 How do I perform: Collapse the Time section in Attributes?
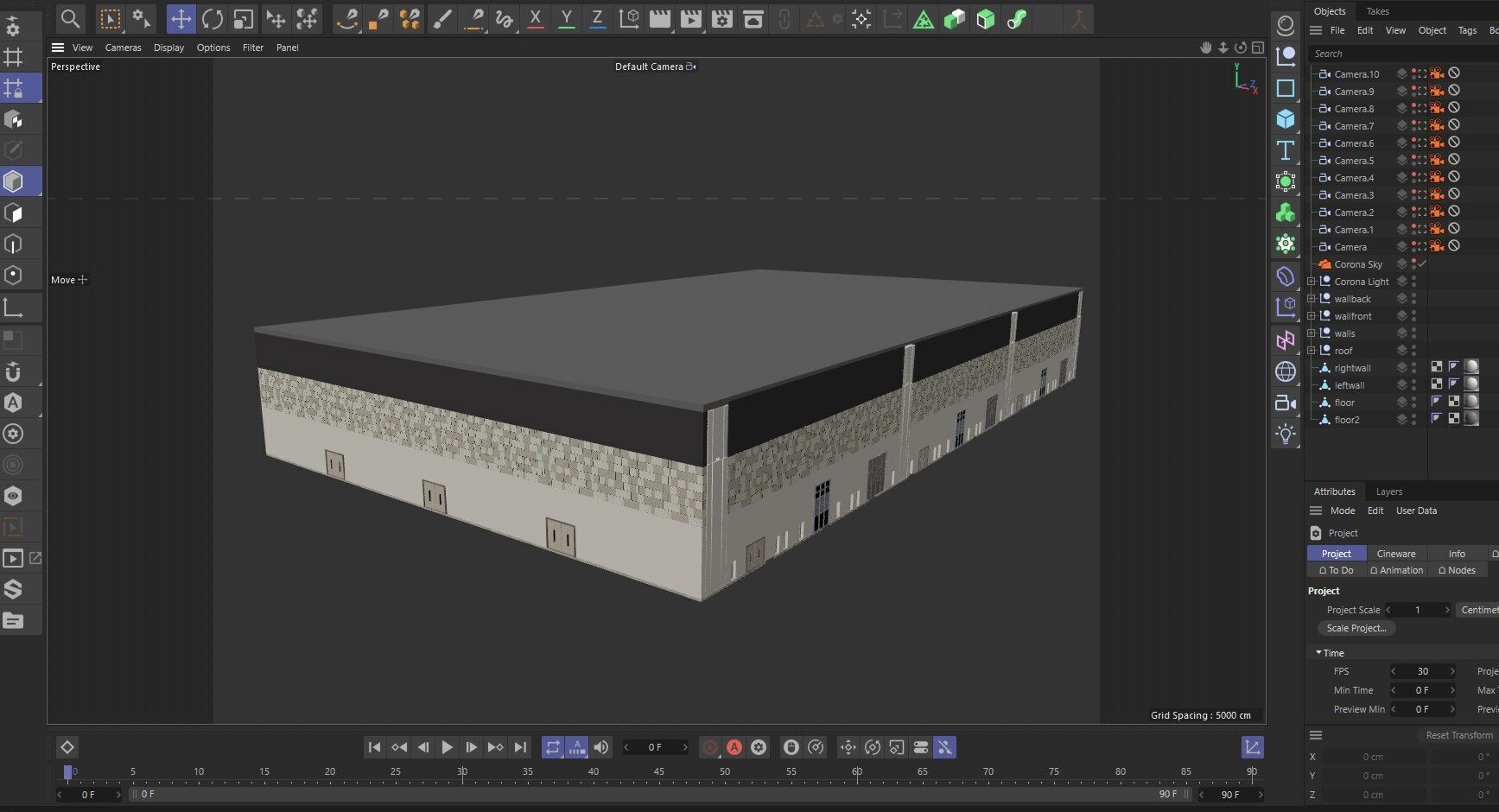[x=1318, y=653]
